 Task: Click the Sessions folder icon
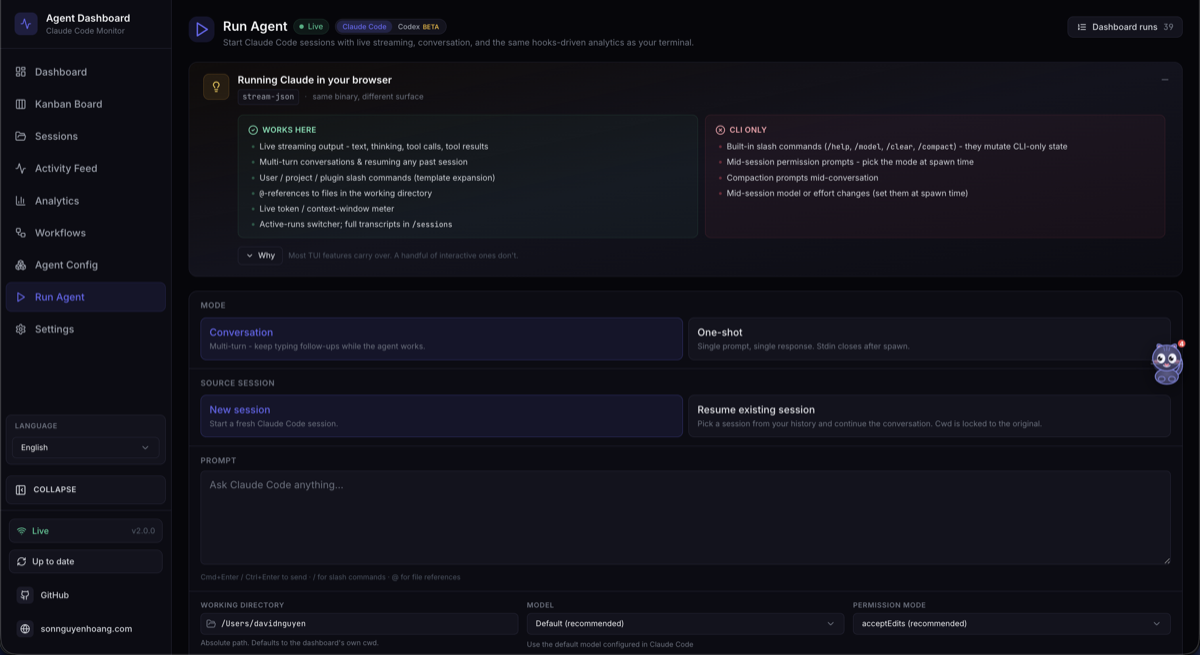coord(21,136)
